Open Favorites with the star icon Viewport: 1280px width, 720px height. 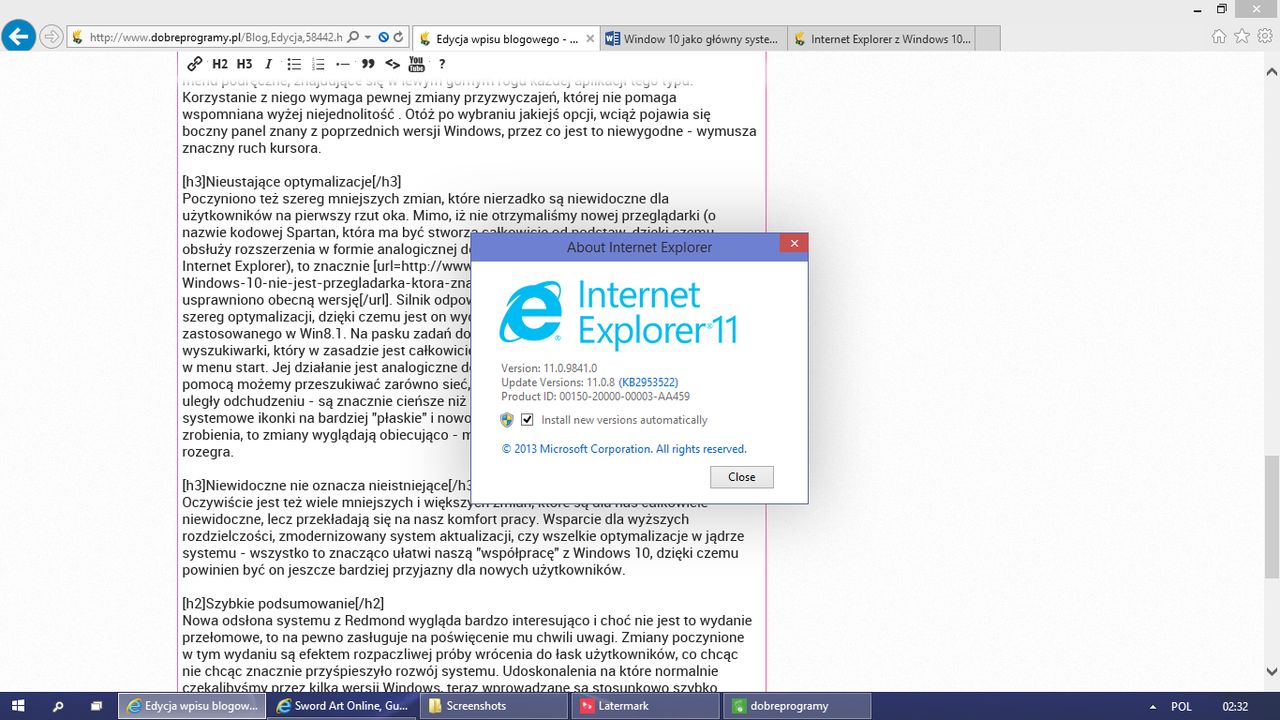[x=1242, y=36]
